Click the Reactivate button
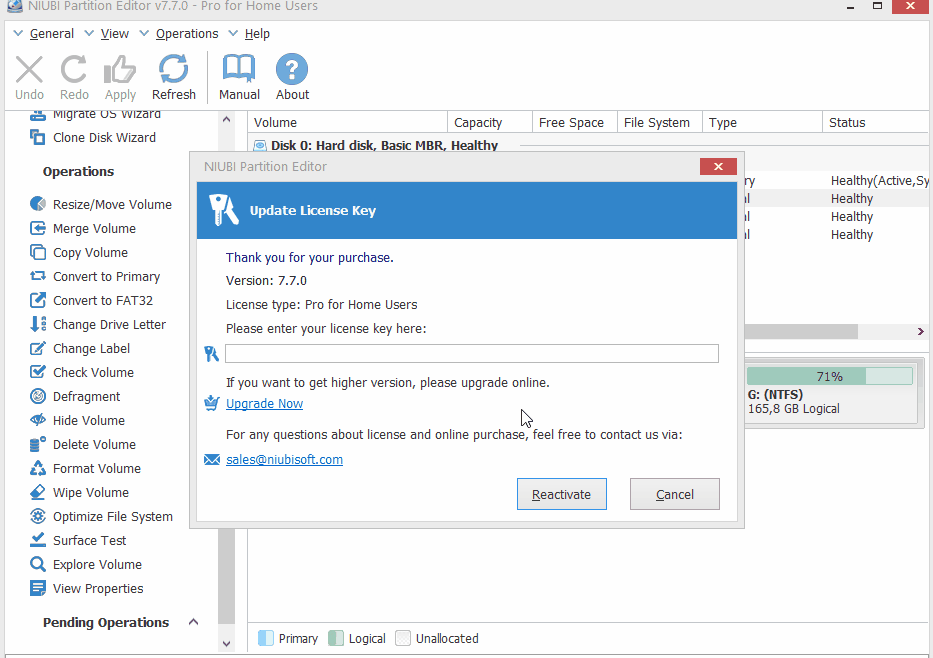The image size is (933, 658). [561, 494]
